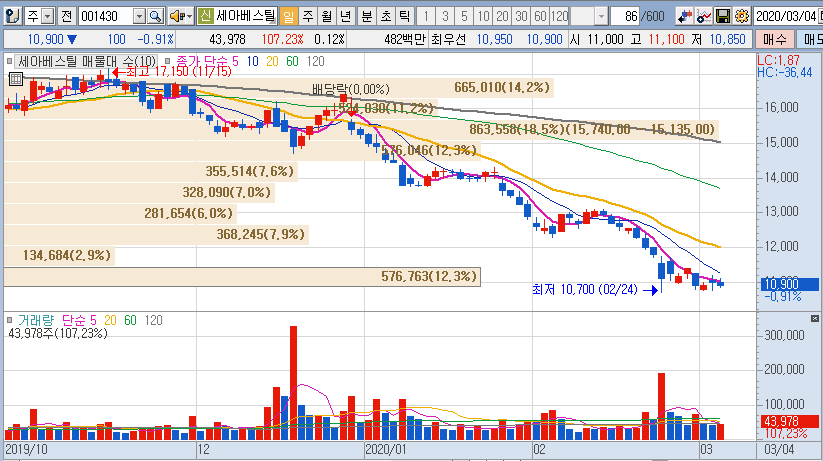
Task: Click the 종가 단순 moving average label
Action: pyautogui.click(x=202, y=61)
